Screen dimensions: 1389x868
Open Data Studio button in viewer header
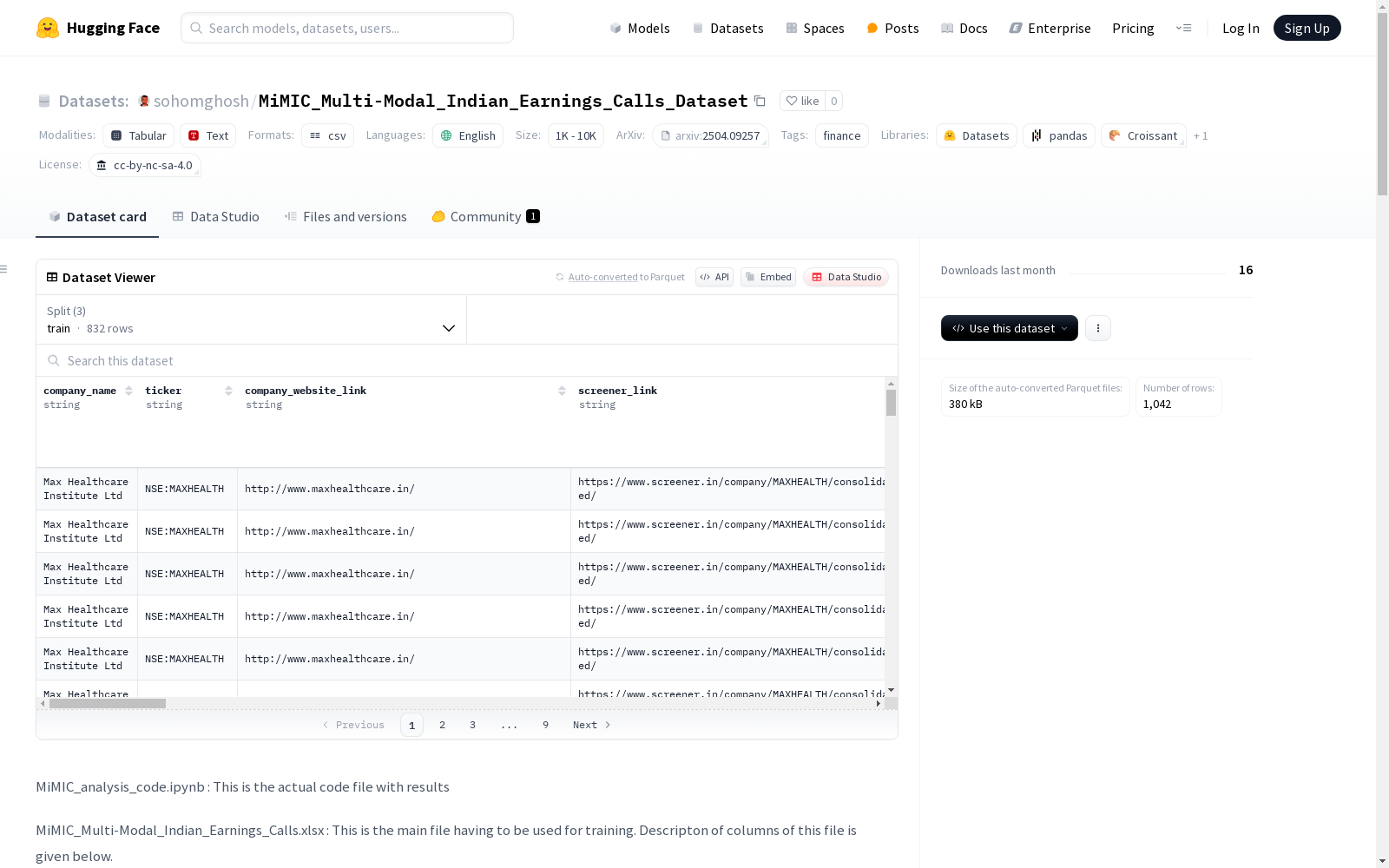coord(846,277)
